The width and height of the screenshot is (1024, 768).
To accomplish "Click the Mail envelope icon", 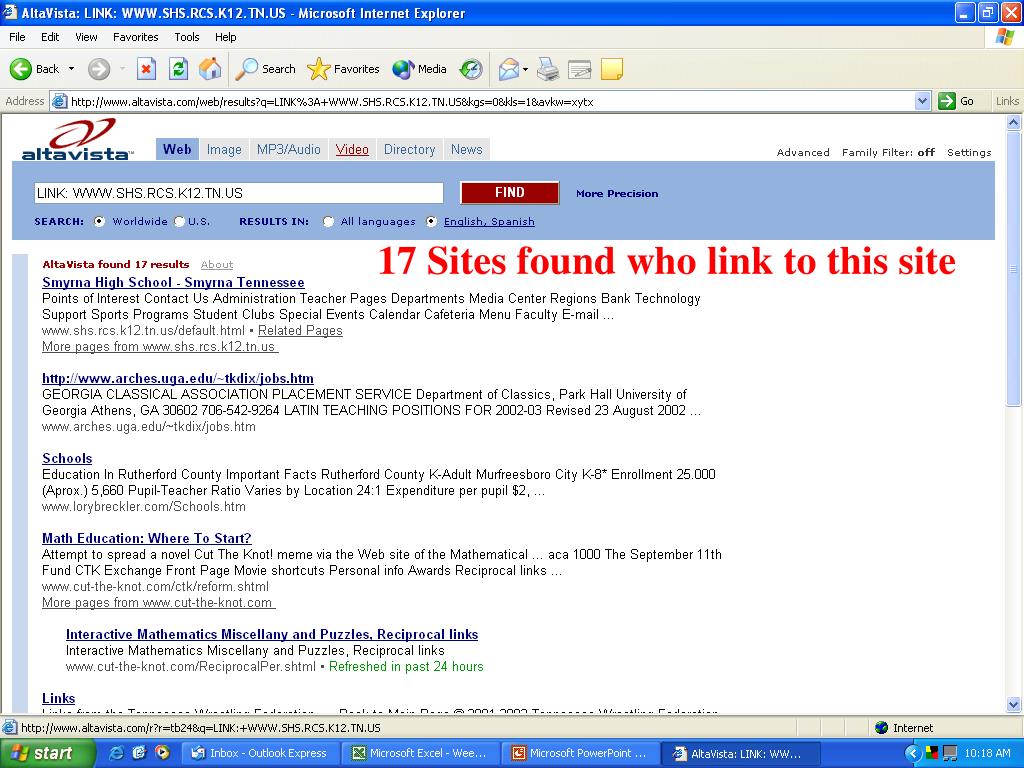I will (509, 69).
